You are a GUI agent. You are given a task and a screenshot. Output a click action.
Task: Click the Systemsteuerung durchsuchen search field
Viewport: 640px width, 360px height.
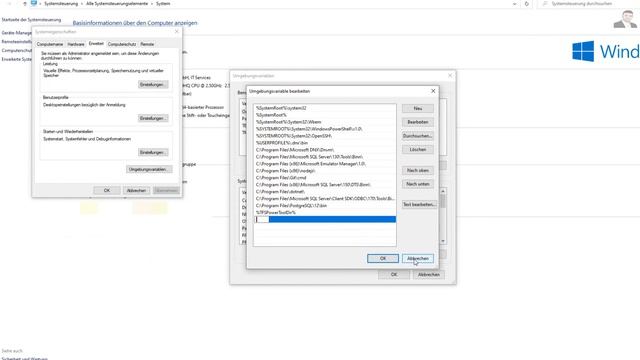click(589, 4)
